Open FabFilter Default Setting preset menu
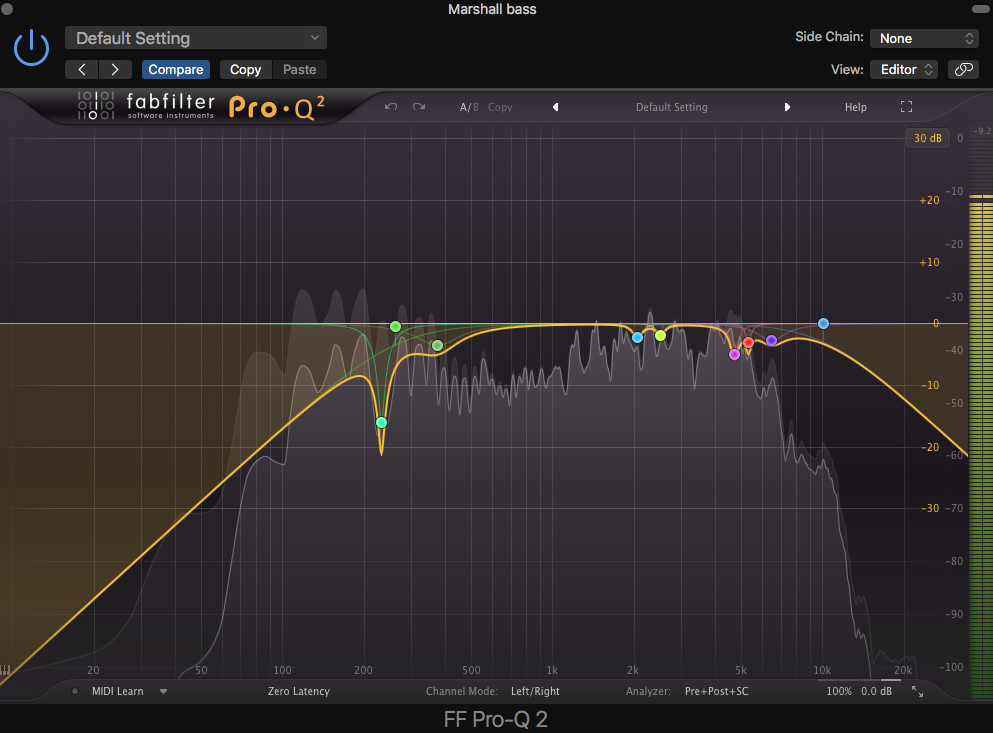993x733 pixels. [x=671, y=107]
